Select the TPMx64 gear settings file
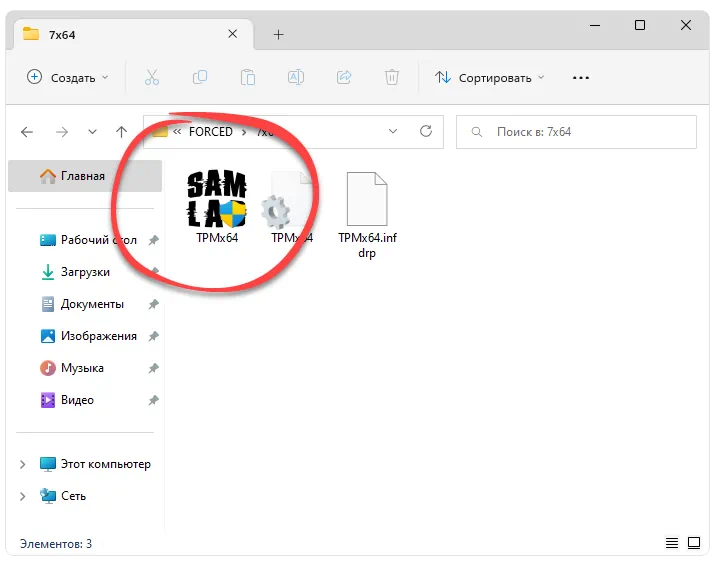The width and height of the screenshot is (717, 561). coord(291,206)
